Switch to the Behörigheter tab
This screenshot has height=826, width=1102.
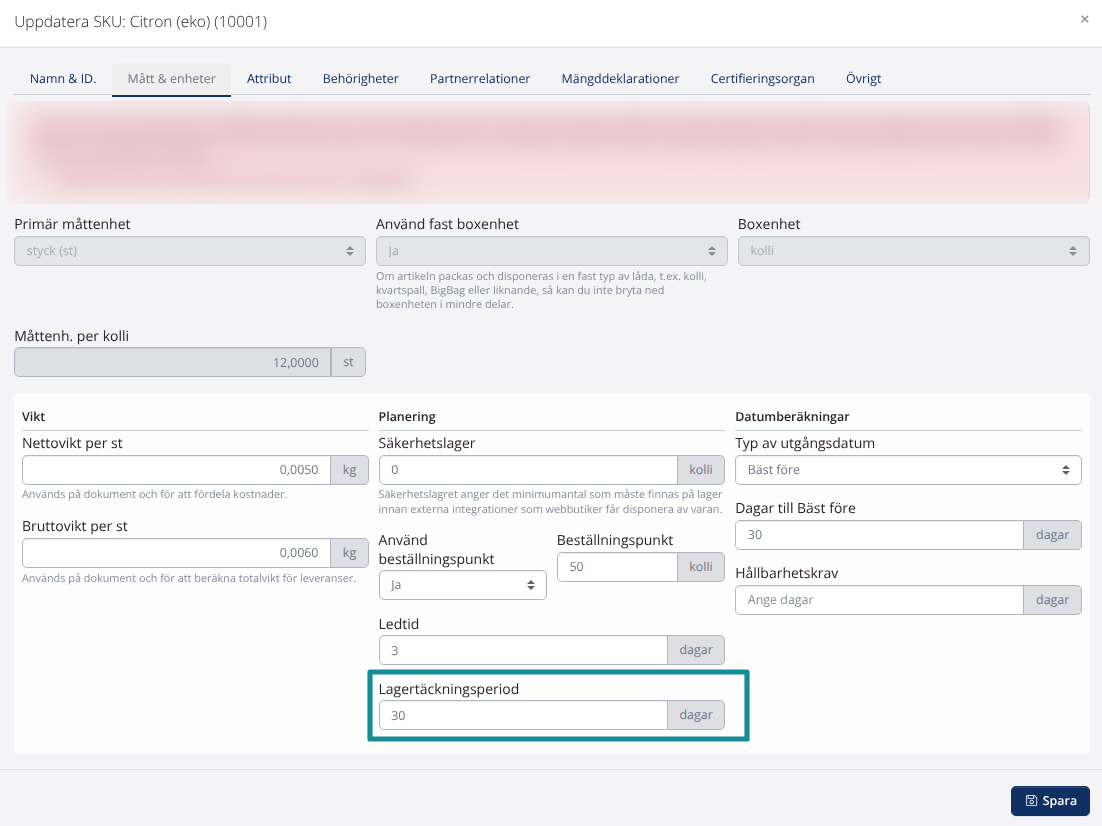pyautogui.click(x=360, y=77)
